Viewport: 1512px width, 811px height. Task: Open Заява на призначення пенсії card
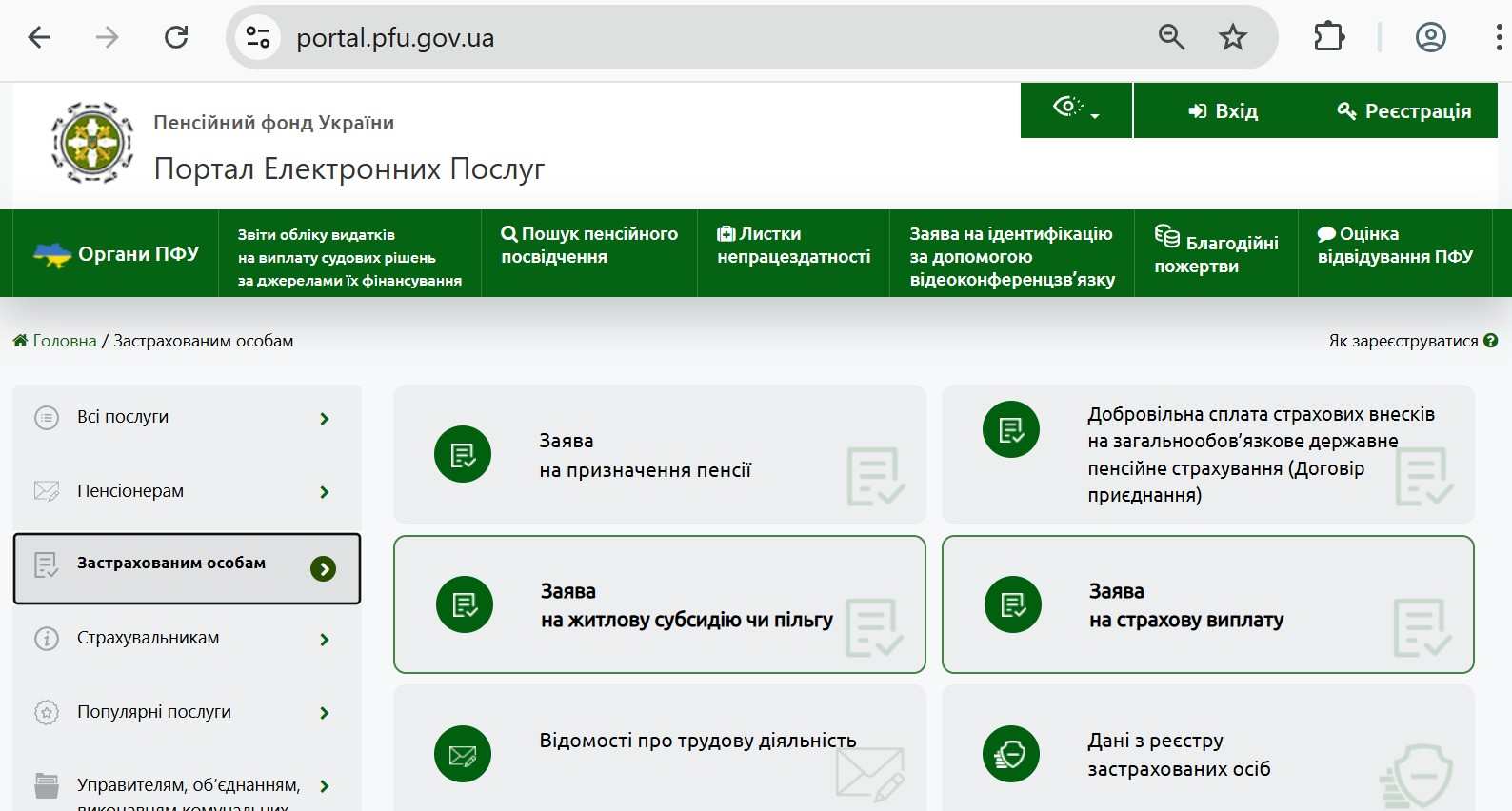pos(660,454)
